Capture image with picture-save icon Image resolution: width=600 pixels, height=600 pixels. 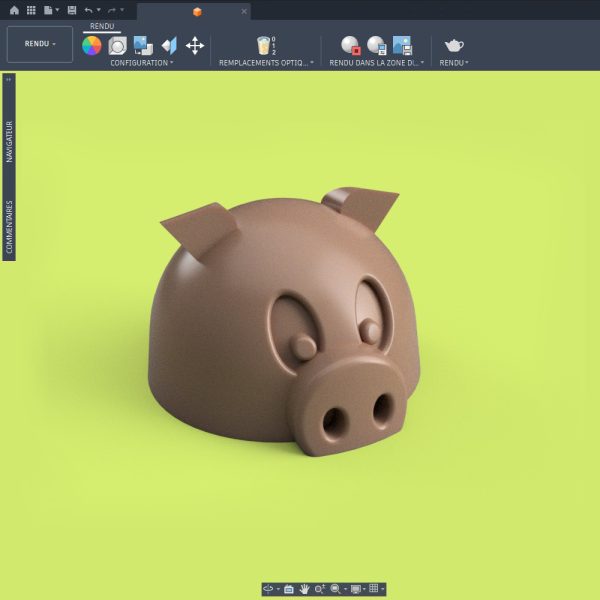tap(402, 46)
